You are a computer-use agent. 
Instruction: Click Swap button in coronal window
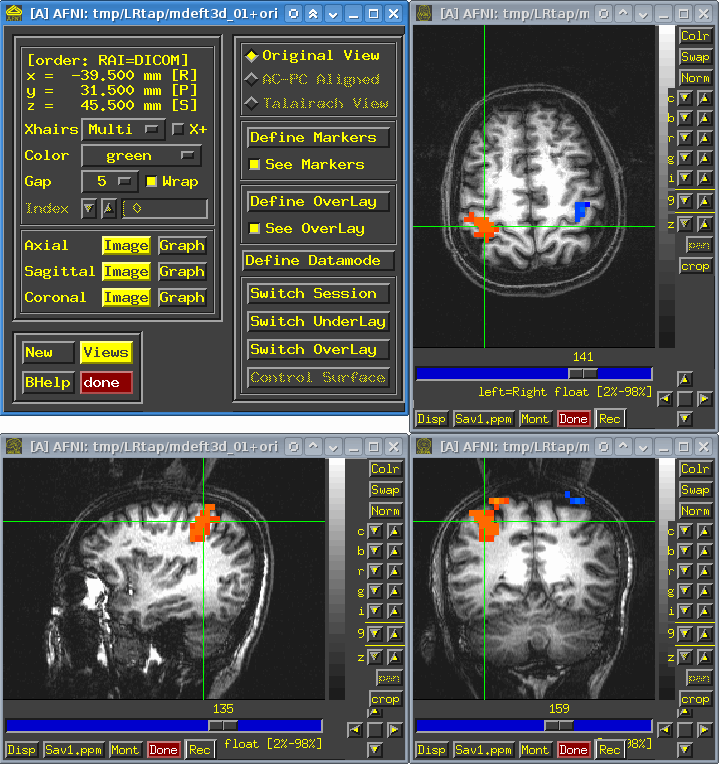(x=695, y=490)
